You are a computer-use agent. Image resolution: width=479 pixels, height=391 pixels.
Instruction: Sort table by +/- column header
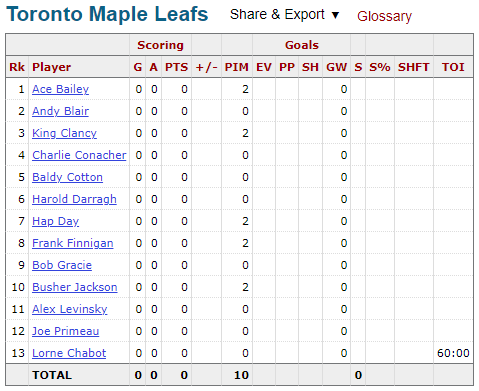pos(207,67)
